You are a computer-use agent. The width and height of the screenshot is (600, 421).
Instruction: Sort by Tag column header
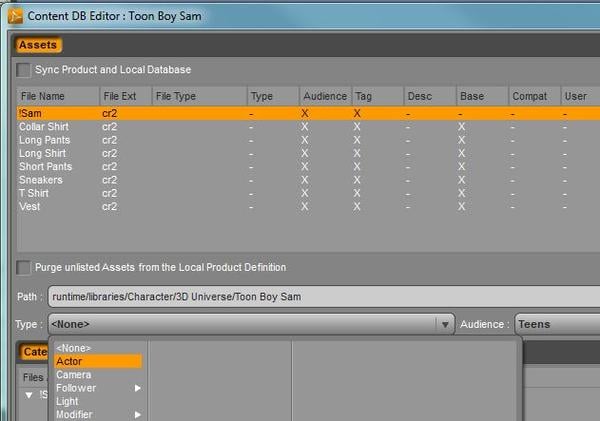pyautogui.click(x=378, y=96)
